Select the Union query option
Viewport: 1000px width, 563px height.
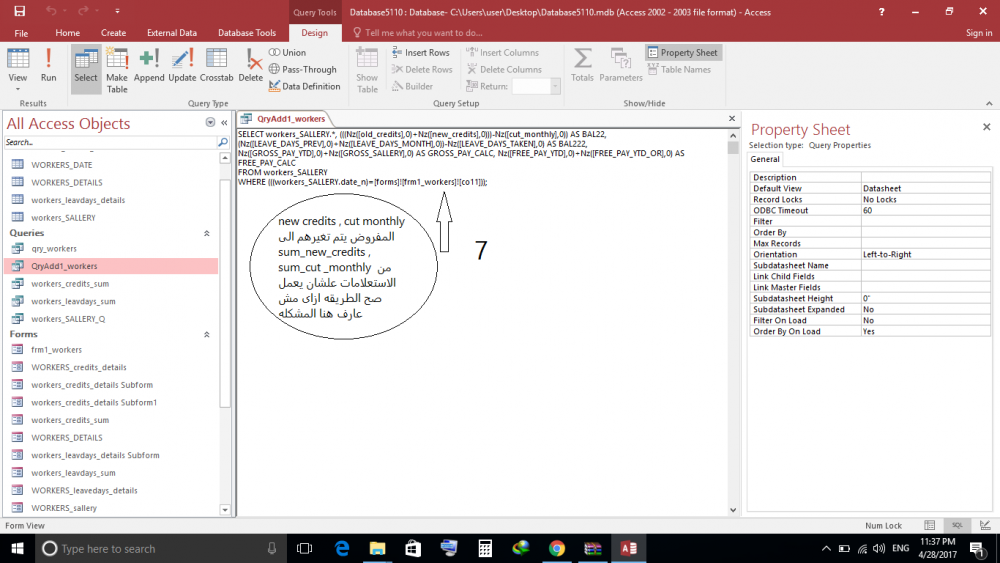(288, 52)
